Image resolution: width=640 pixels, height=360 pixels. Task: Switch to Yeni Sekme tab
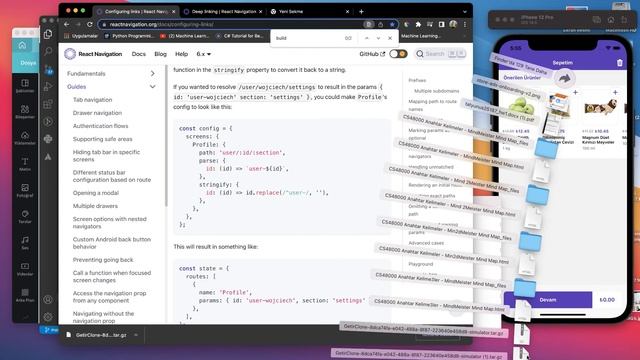(310, 12)
